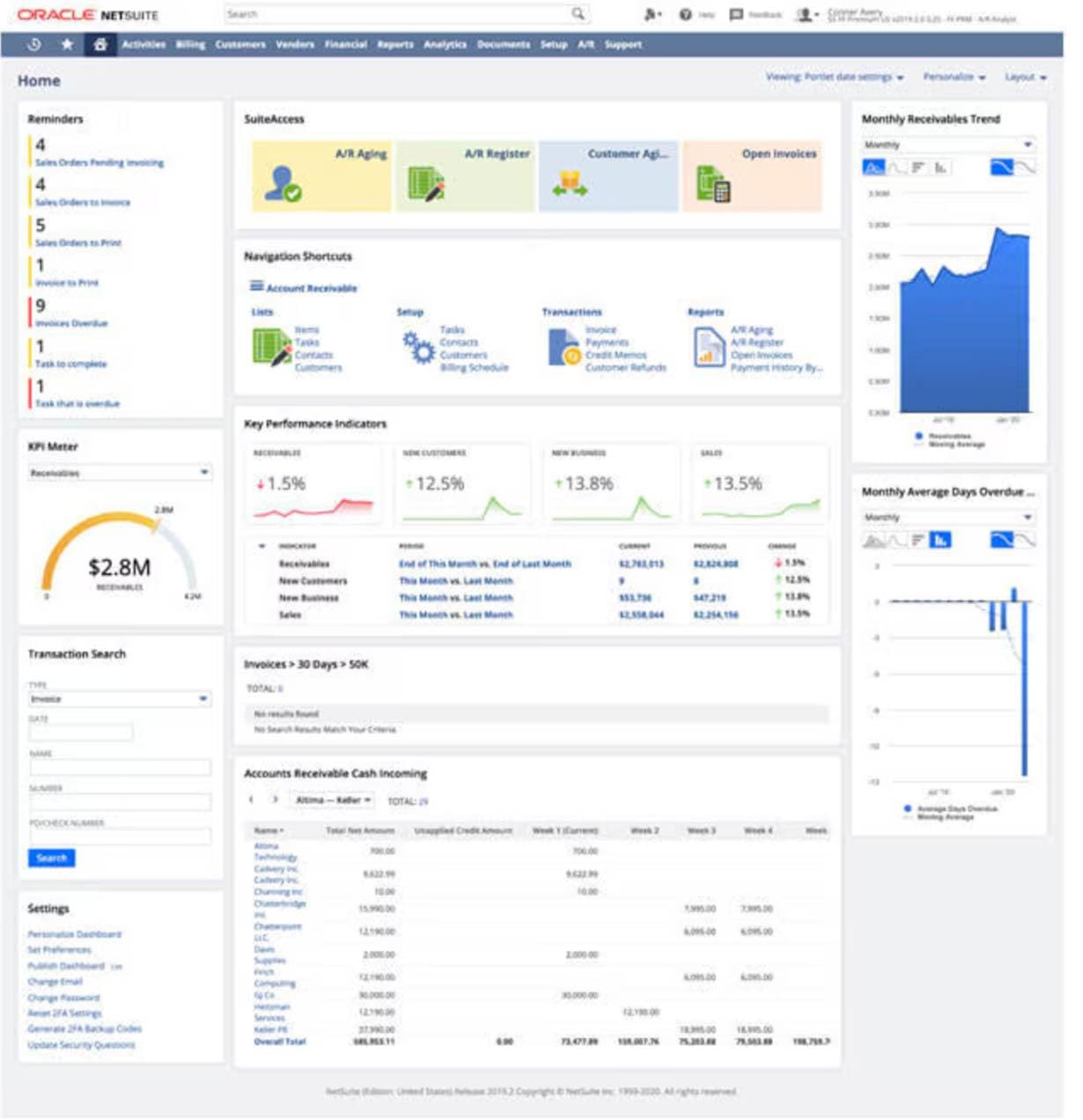The width and height of the screenshot is (1083, 1120).
Task: Go to next page in Cash Incoming list
Action: tap(276, 800)
